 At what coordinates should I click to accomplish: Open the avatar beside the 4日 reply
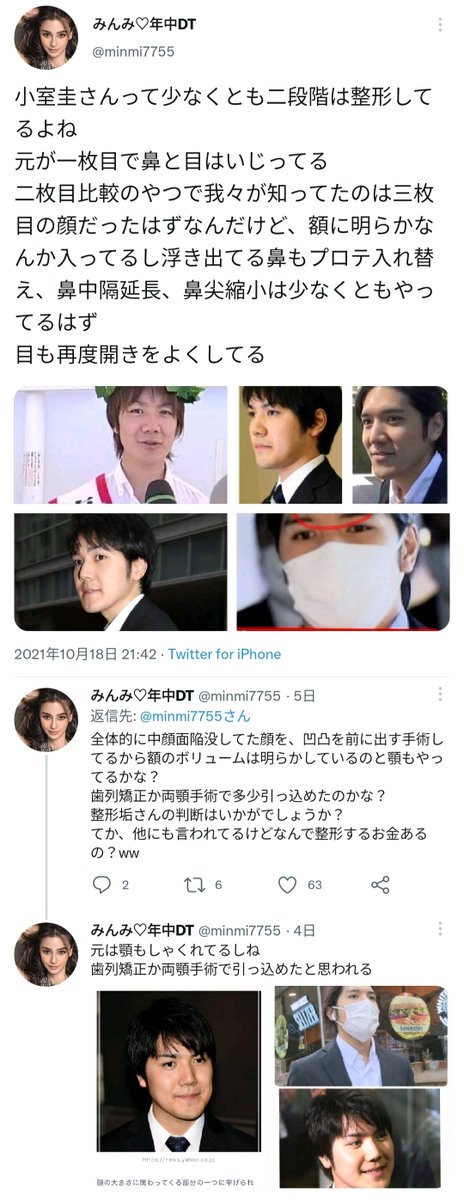(46, 954)
